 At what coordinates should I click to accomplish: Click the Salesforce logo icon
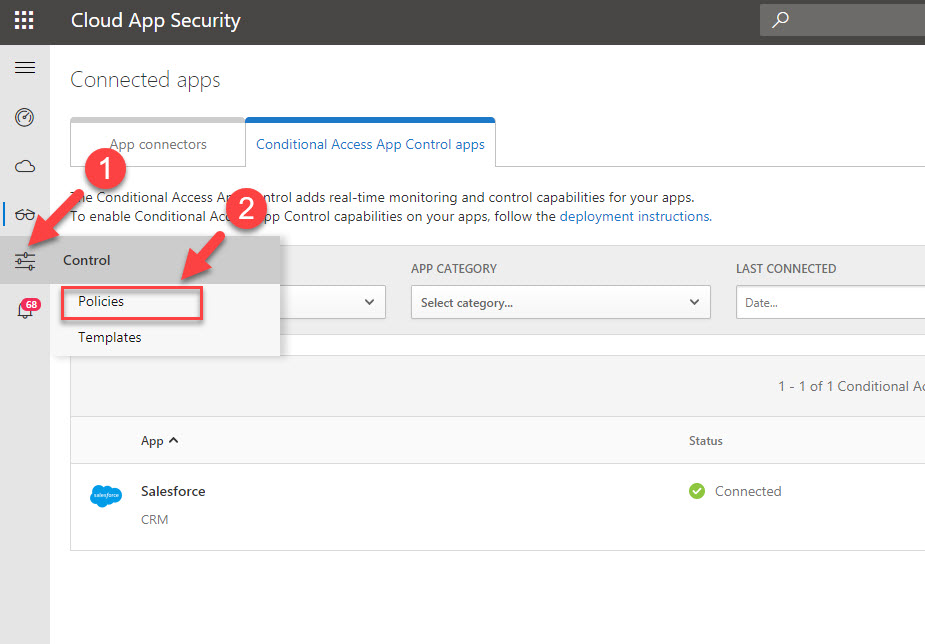click(106, 496)
